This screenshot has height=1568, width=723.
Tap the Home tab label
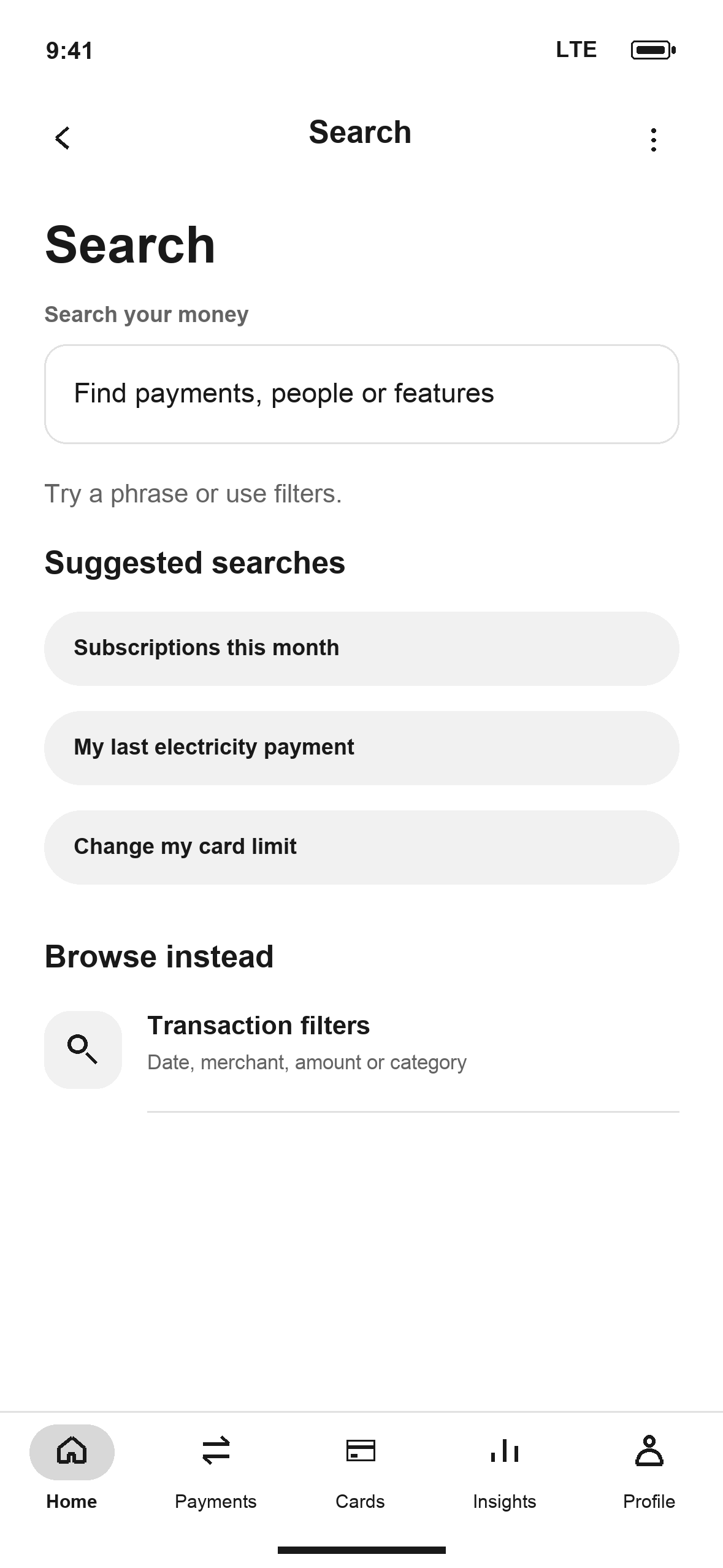(72, 1502)
